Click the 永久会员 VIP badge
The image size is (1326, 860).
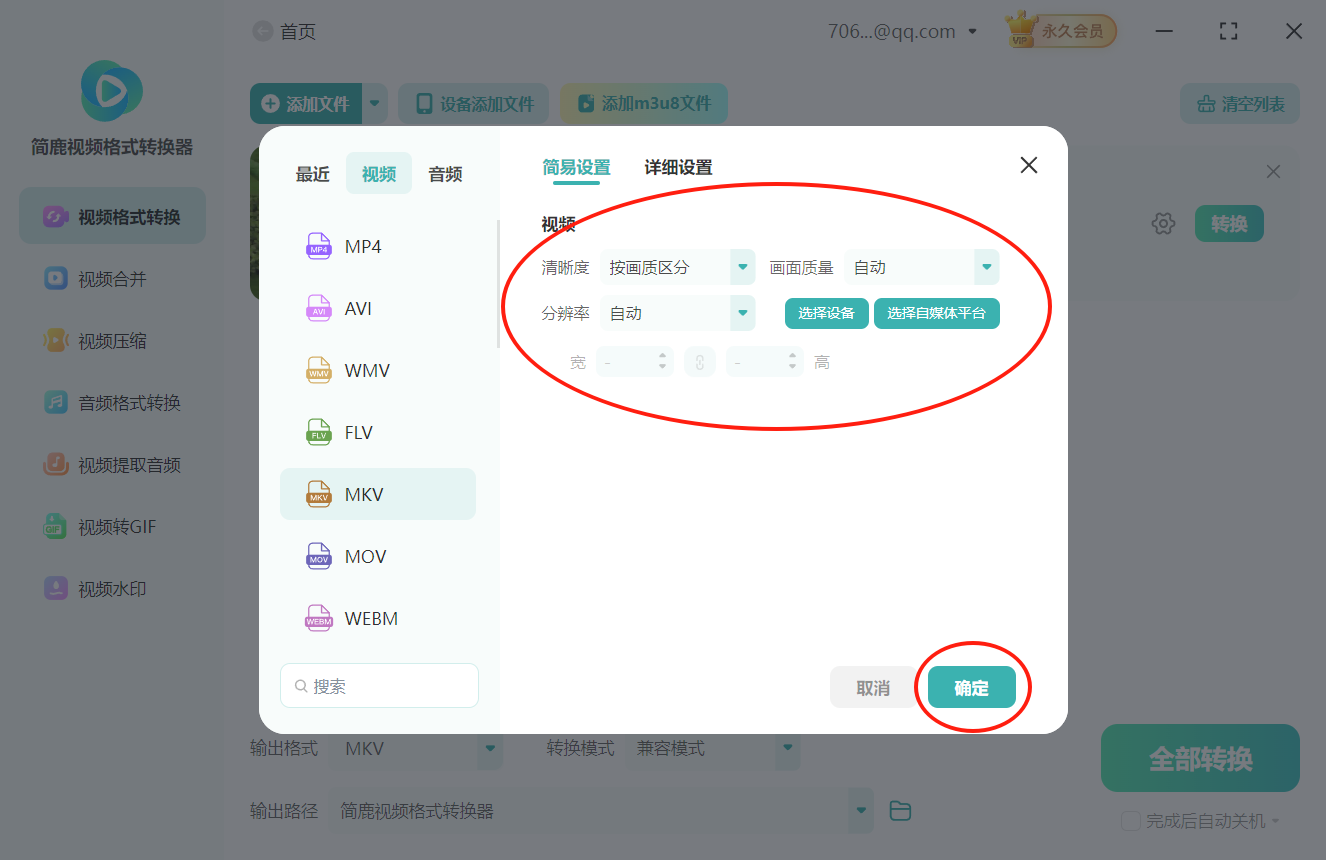[x=1059, y=30]
